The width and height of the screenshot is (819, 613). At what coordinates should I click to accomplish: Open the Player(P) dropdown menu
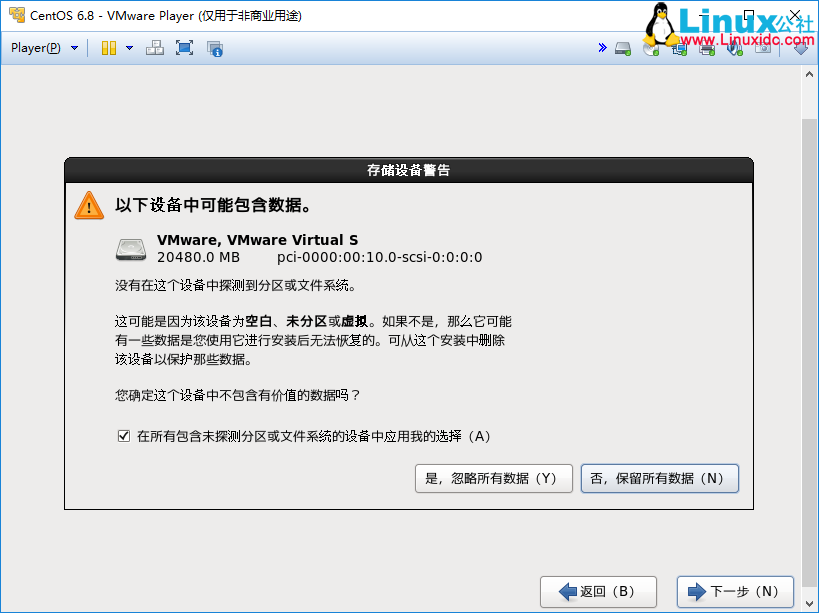[x=38, y=47]
